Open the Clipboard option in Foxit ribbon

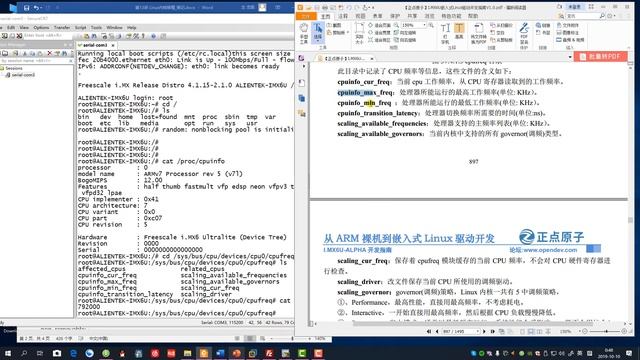tap(337, 33)
